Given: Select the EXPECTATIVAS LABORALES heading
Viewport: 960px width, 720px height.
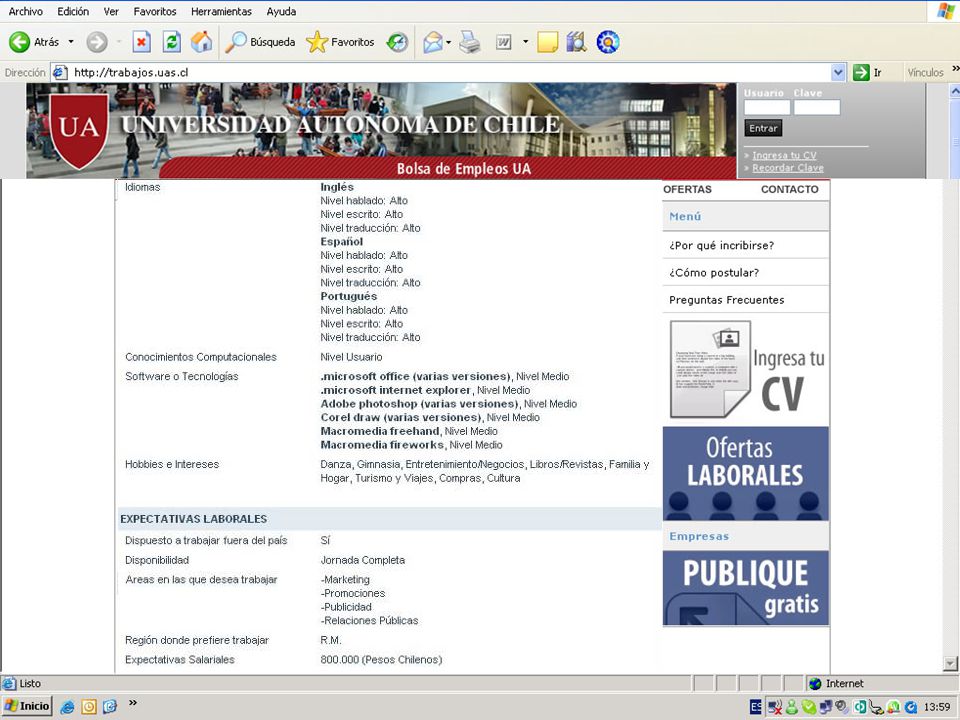Looking at the screenshot, I should [x=193, y=519].
